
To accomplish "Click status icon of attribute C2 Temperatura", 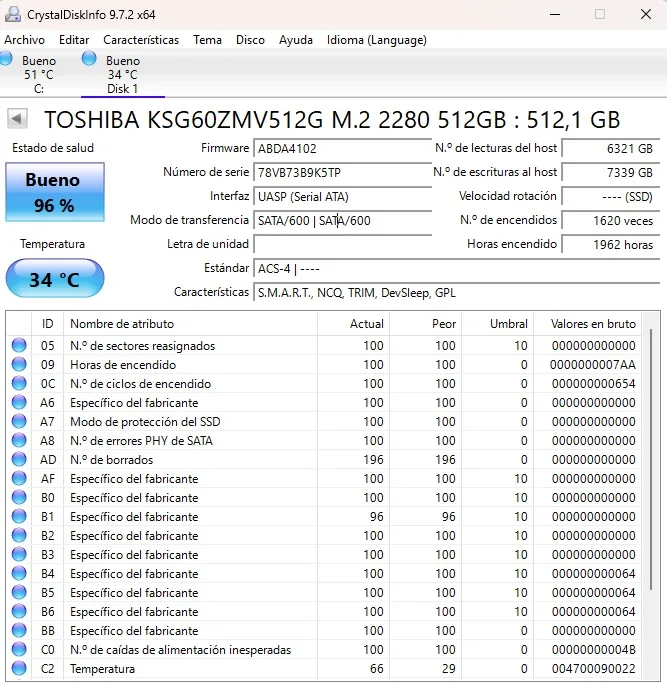I will (x=19, y=668).
